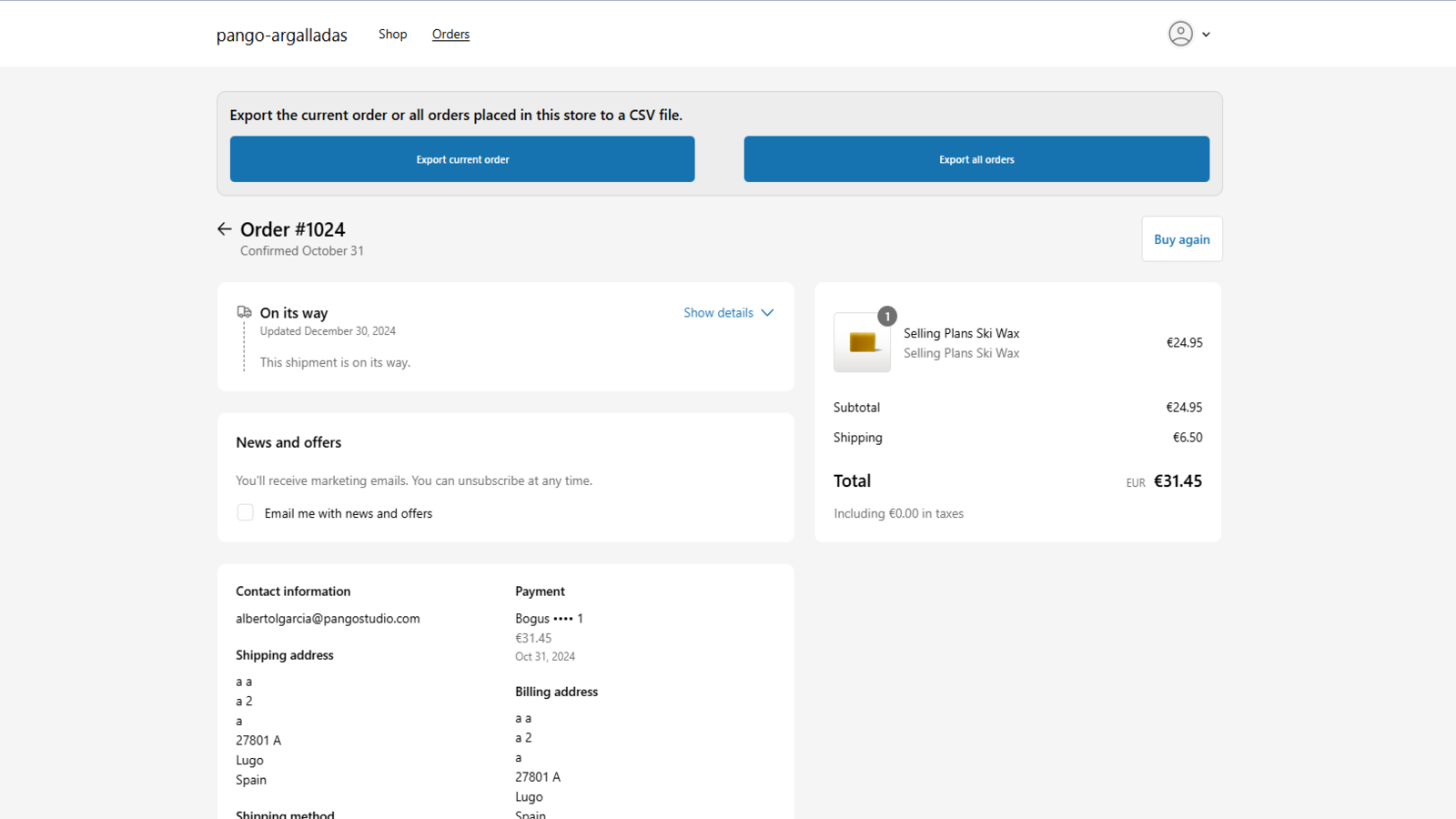Uncheck the News and offers subscription box
Image resolution: width=1456 pixels, height=819 pixels.
coord(245,512)
